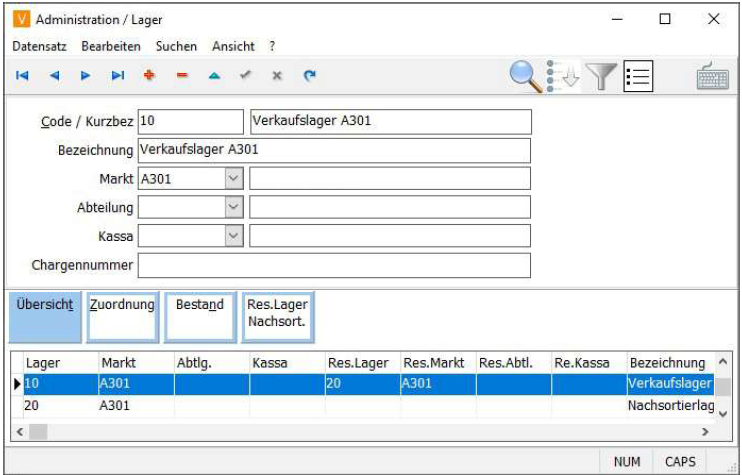The height and width of the screenshot is (475, 742).
Task: Go to the previous record
Action: coord(54,75)
